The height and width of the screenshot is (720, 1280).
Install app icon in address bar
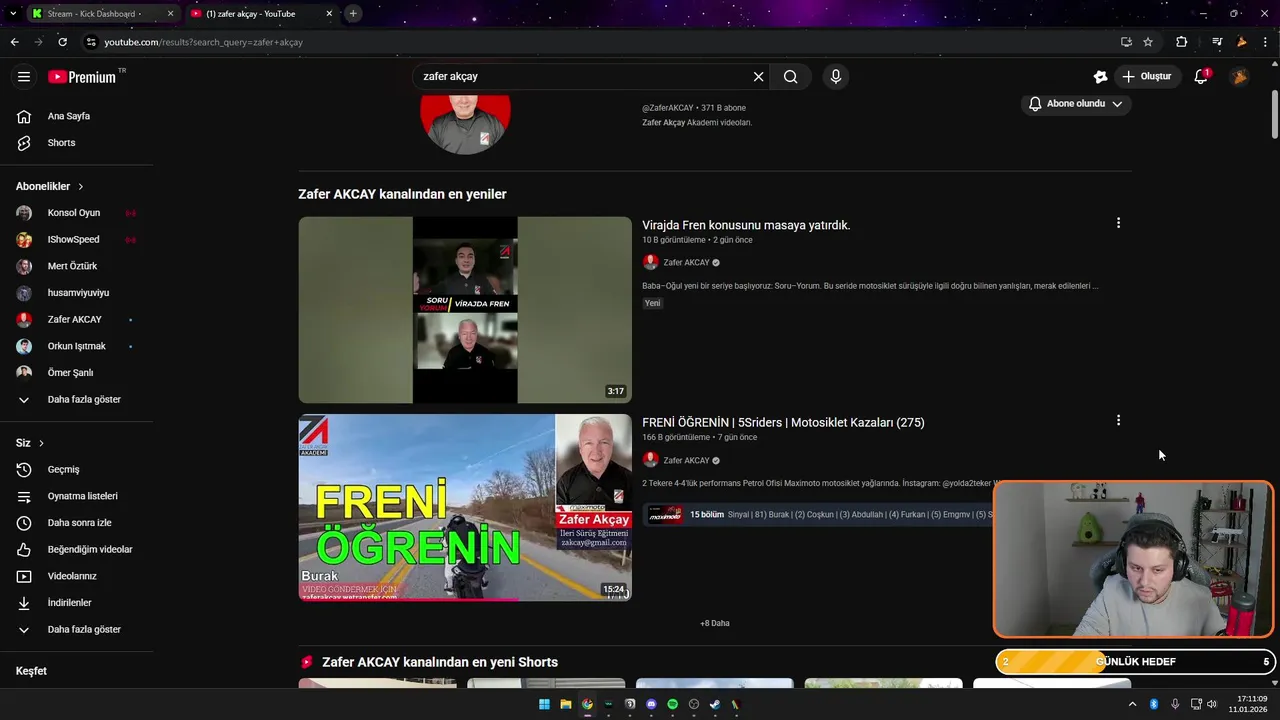click(1126, 42)
